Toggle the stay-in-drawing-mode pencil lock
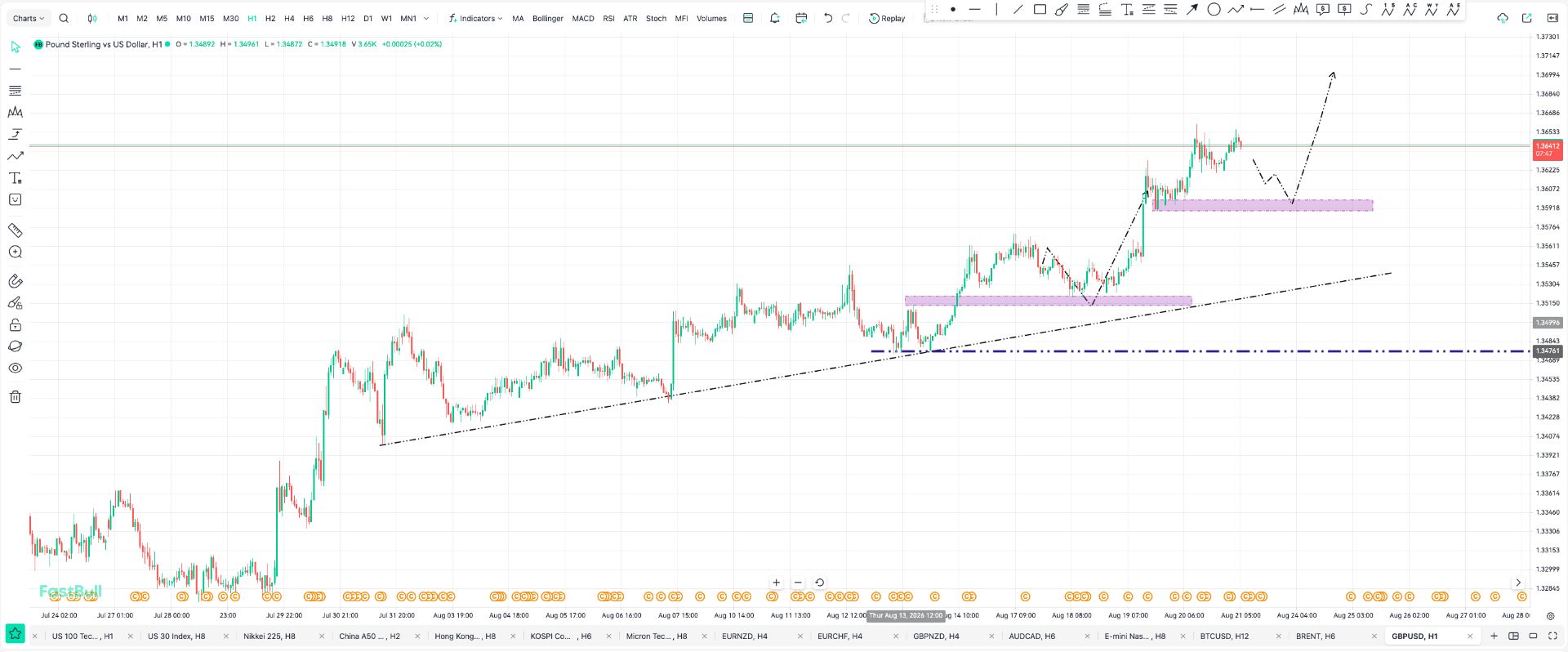This screenshot has height=652, width=1568. click(15, 303)
